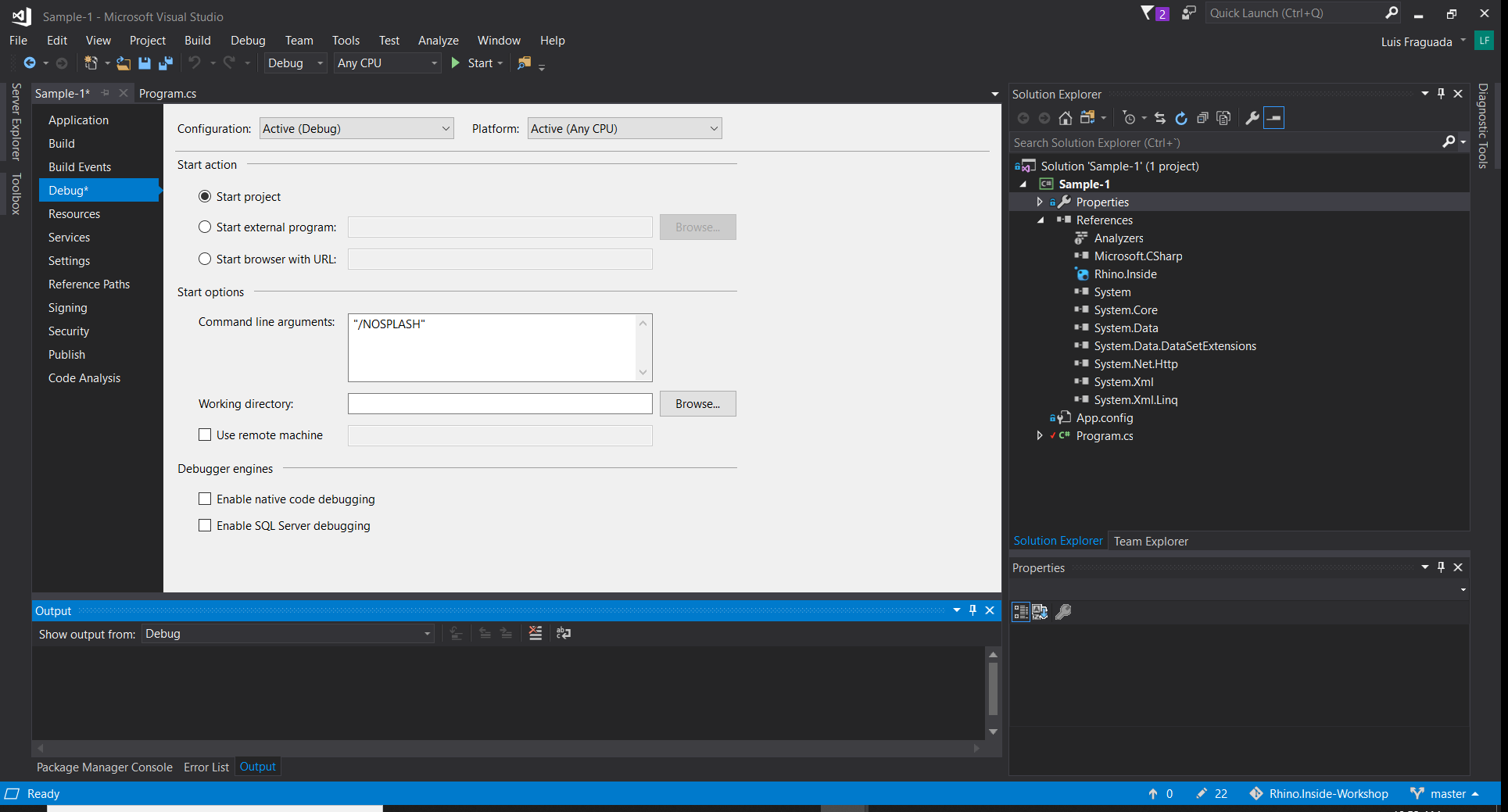
Task: Click the Find in Files toolbar icon
Action: [x=525, y=63]
